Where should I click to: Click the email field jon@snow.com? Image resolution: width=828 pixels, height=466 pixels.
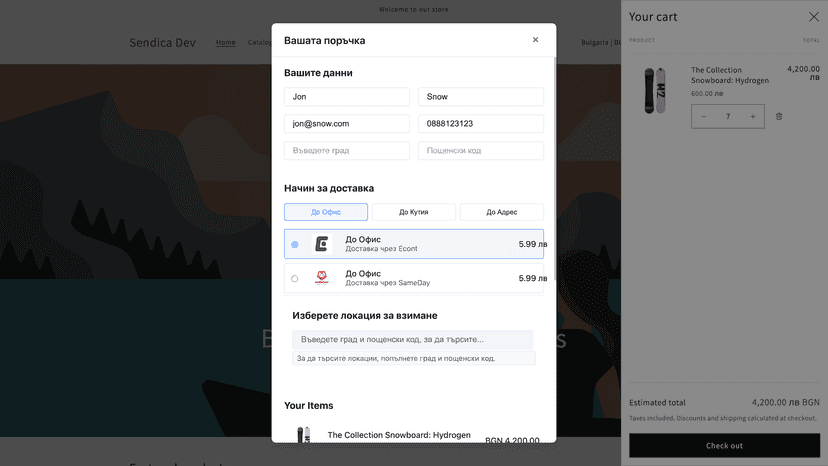[347, 124]
